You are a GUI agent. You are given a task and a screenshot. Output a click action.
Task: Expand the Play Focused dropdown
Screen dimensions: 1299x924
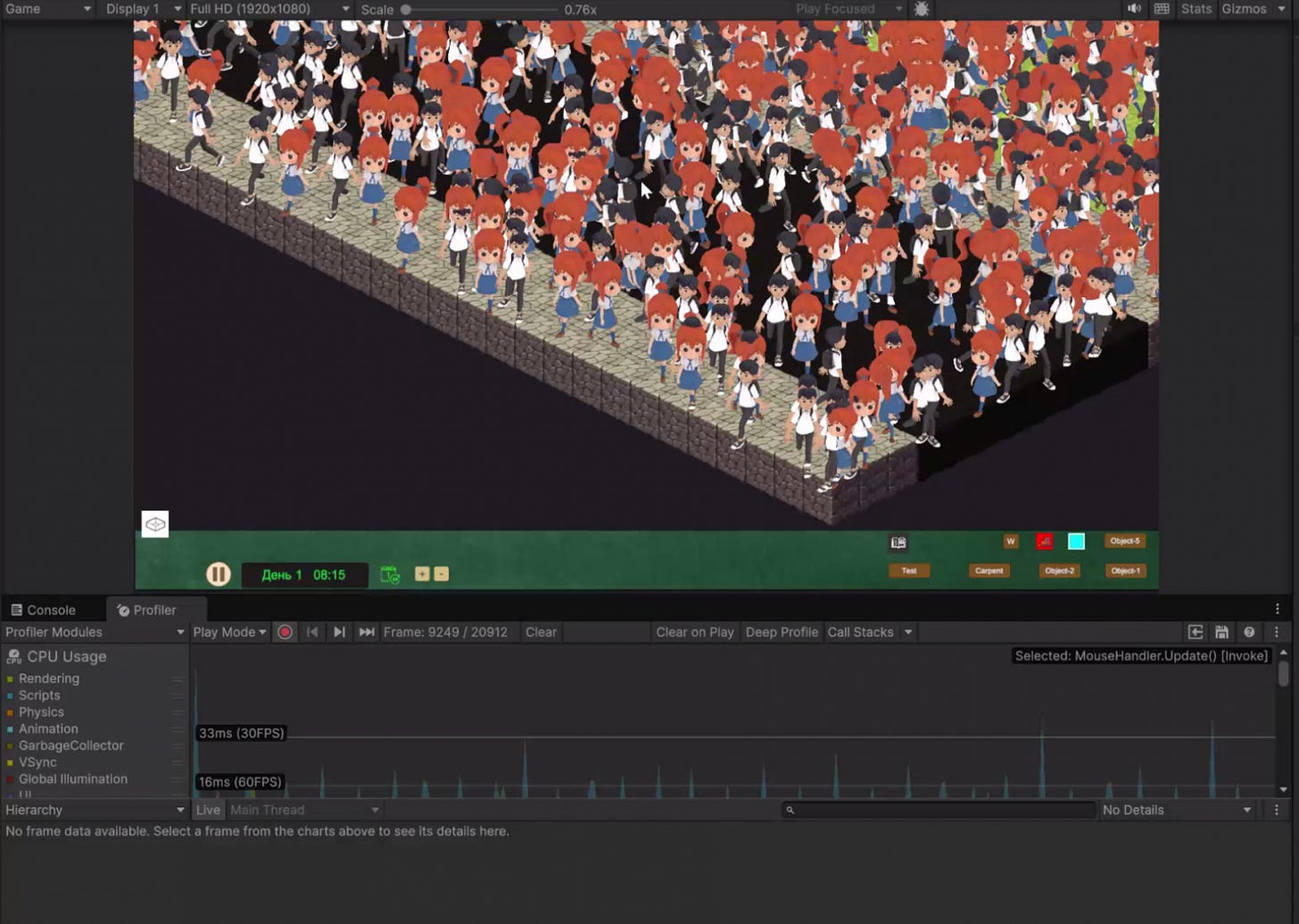pyautogui.click(x=849, y=9)
